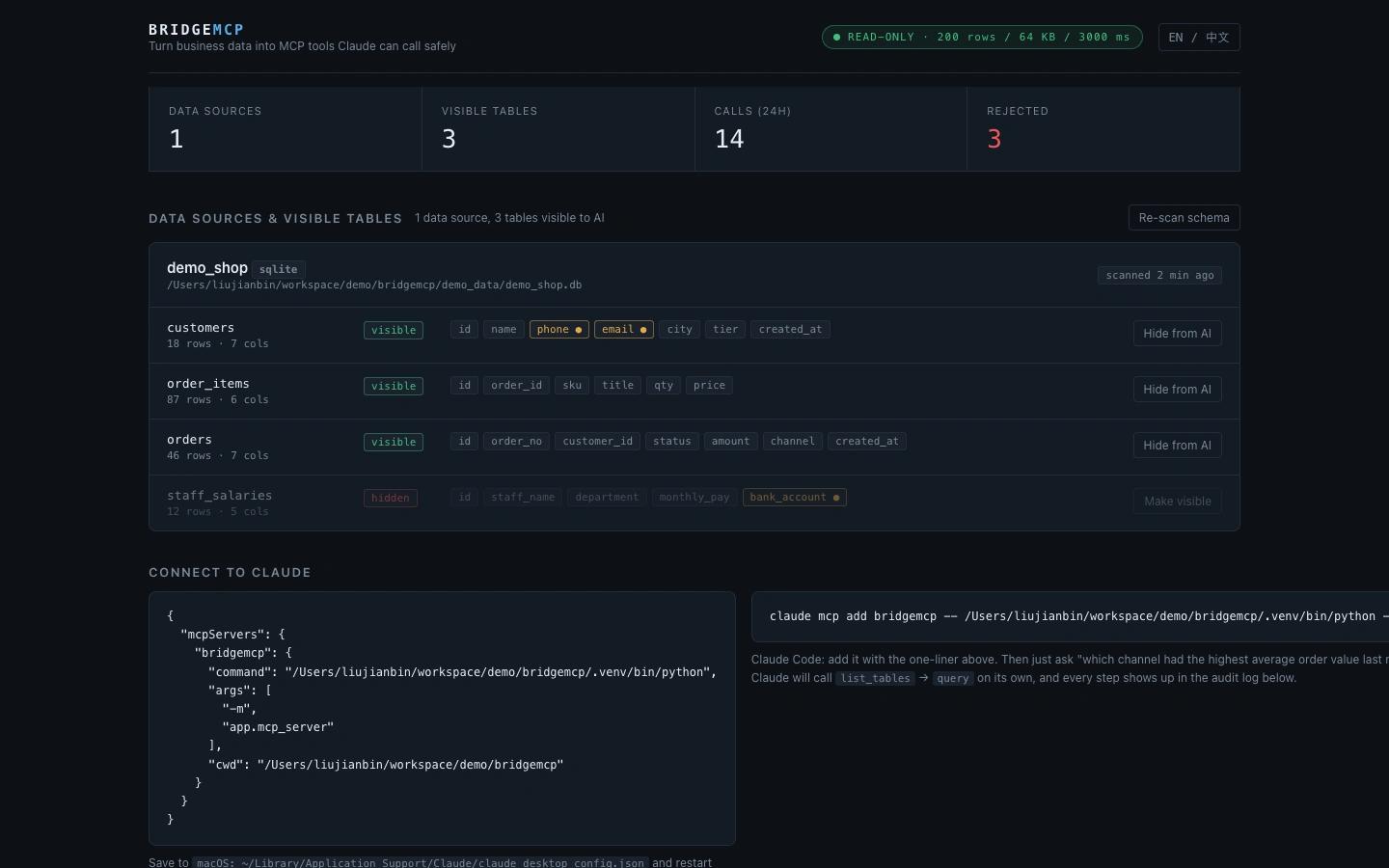Click the price column tag
Image resolution: width=1389 pixels, height=868 pixels.
pyautogui.click(x=709, y=386)
